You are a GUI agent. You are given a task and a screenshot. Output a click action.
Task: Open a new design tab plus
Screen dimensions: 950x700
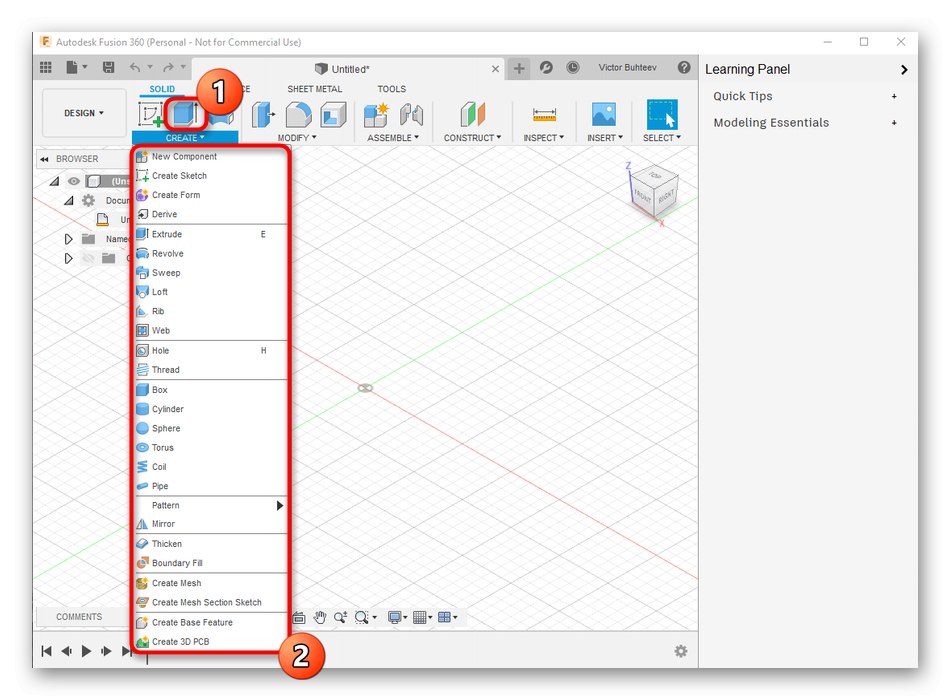click(519, 68)
